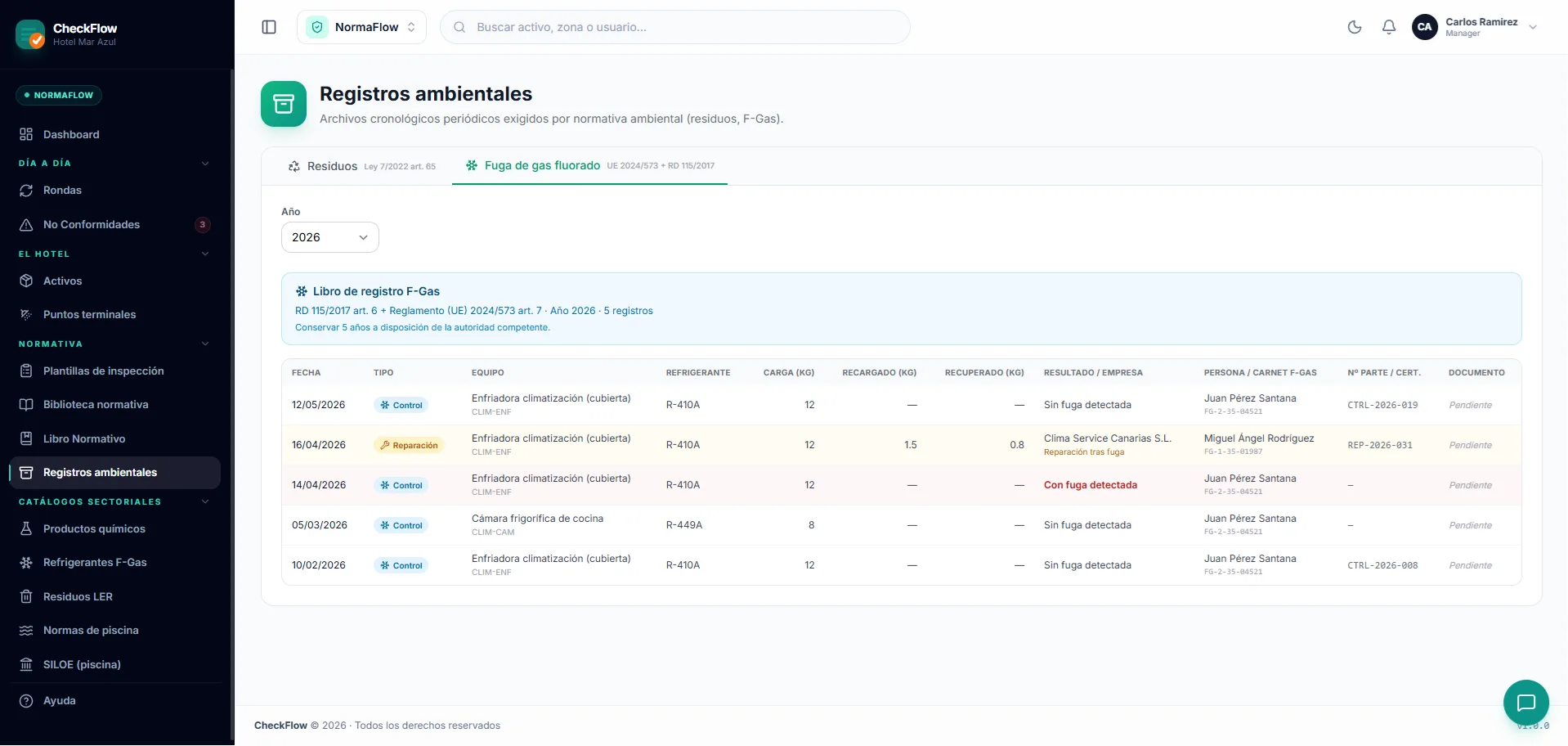Click the CTRL-2026-008 certificate number
This screenshot has height=746, width=1568.
1382,565
